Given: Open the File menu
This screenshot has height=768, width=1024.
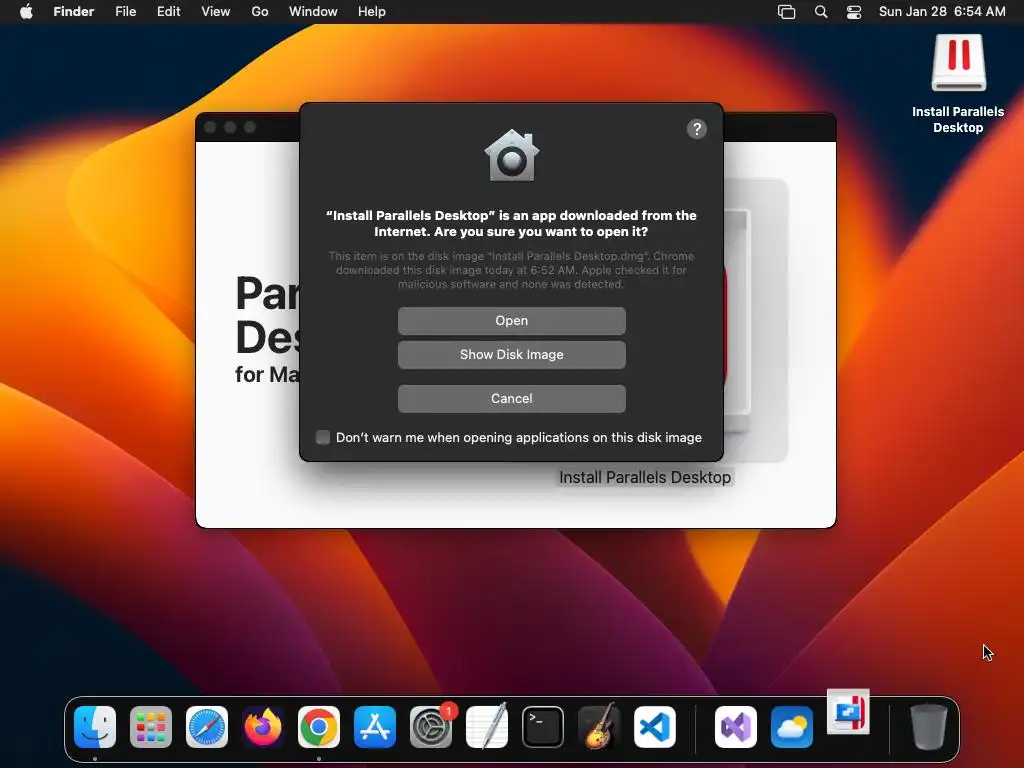Looking at the screenshot, I should (x=125, y=11).
